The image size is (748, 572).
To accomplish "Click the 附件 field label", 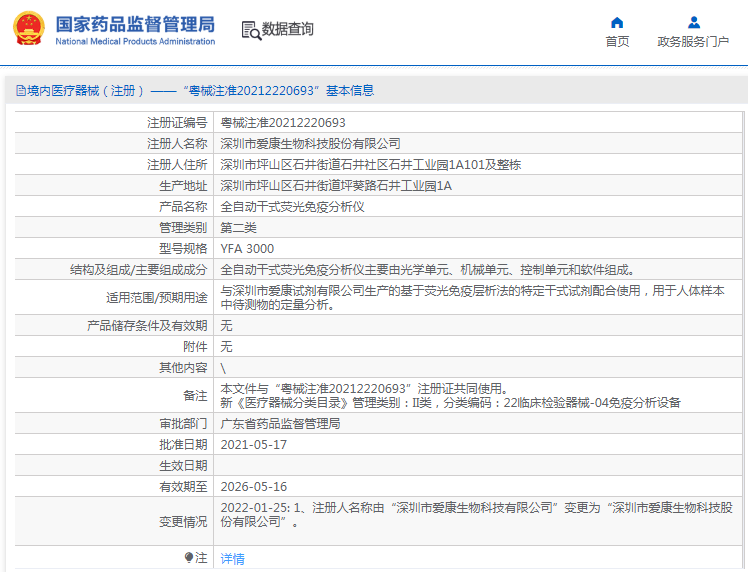I will (x=195, y=346).
